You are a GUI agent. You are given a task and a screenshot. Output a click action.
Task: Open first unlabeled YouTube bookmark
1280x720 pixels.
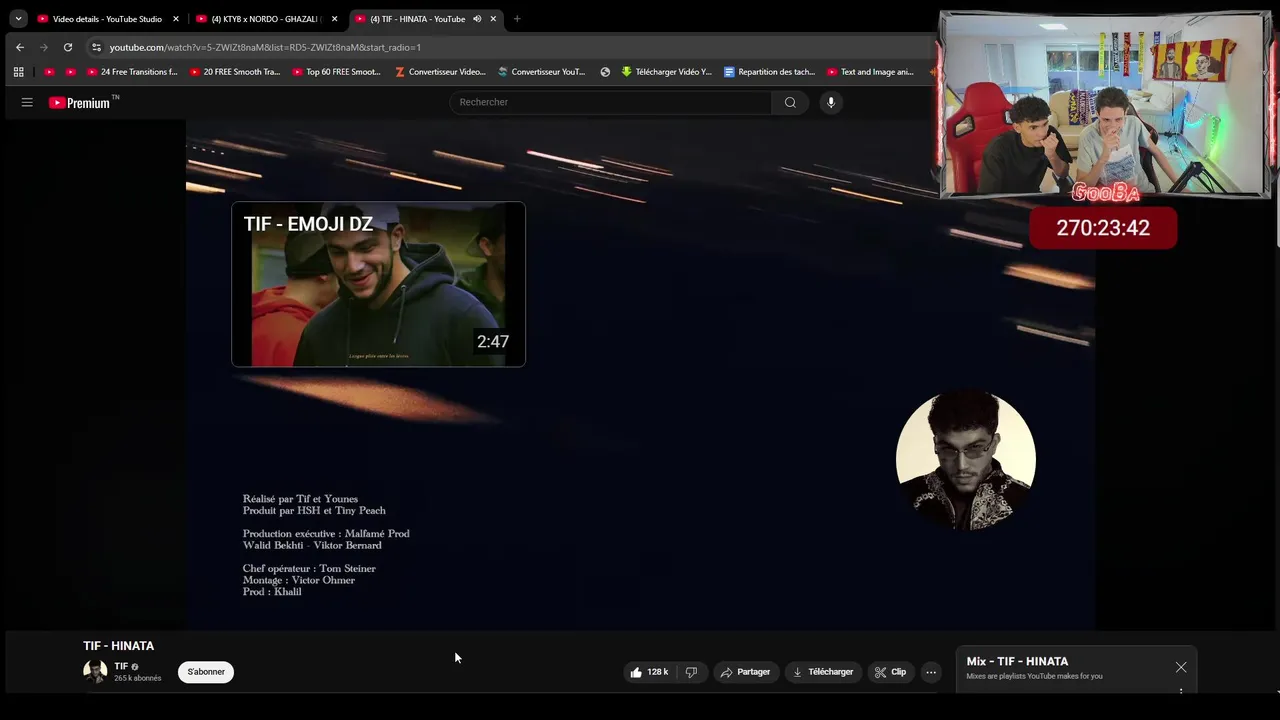click(x=49, y=72)
